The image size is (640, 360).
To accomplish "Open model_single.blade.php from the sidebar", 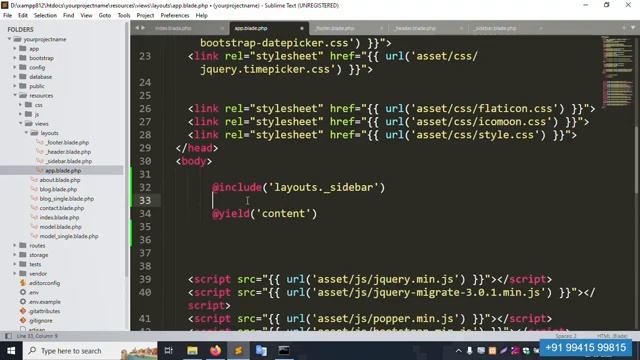I will [x=69, y=236].
